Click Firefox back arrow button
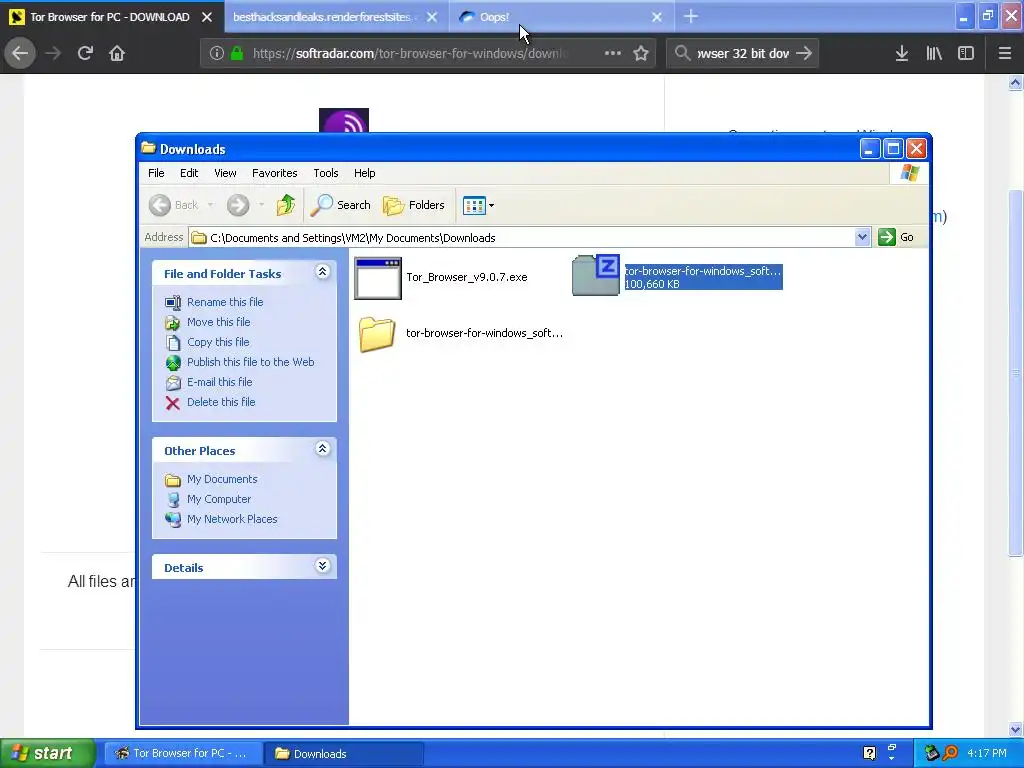The image size is (1024, 768). click(20, 53)
